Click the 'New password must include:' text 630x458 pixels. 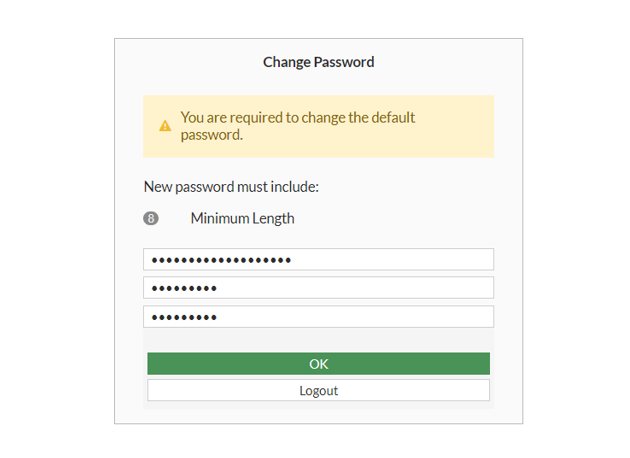231,186
